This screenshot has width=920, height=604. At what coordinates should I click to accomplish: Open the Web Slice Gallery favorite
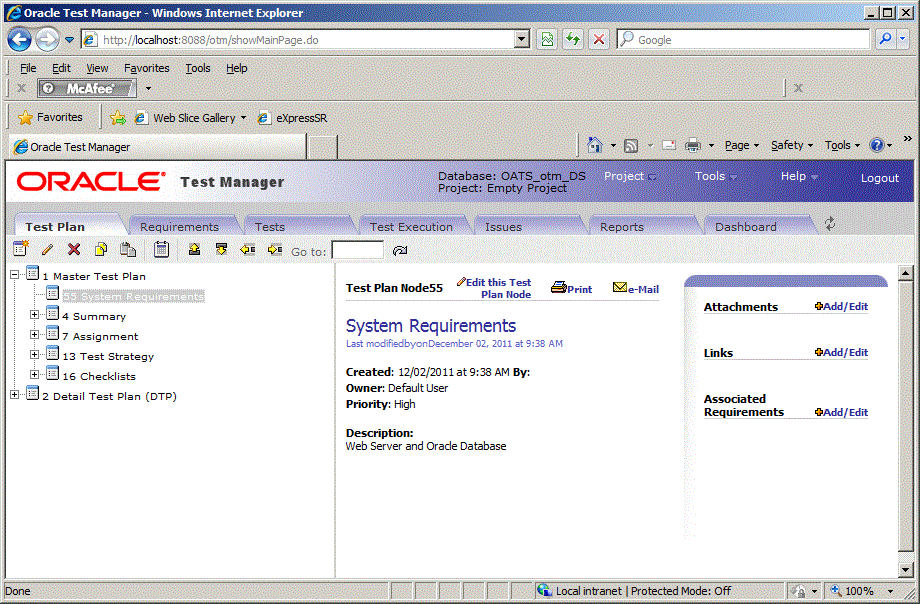(x=190, y=118)
